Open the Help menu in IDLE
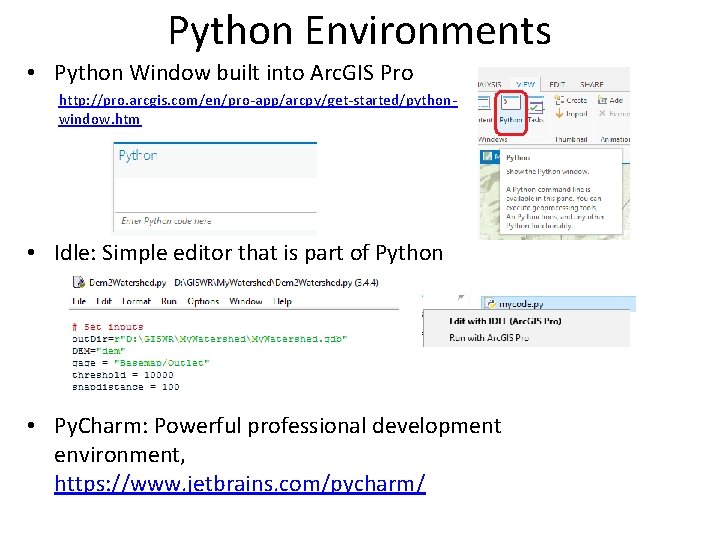Viewport: 720px width, 540px height. (282, 301)
